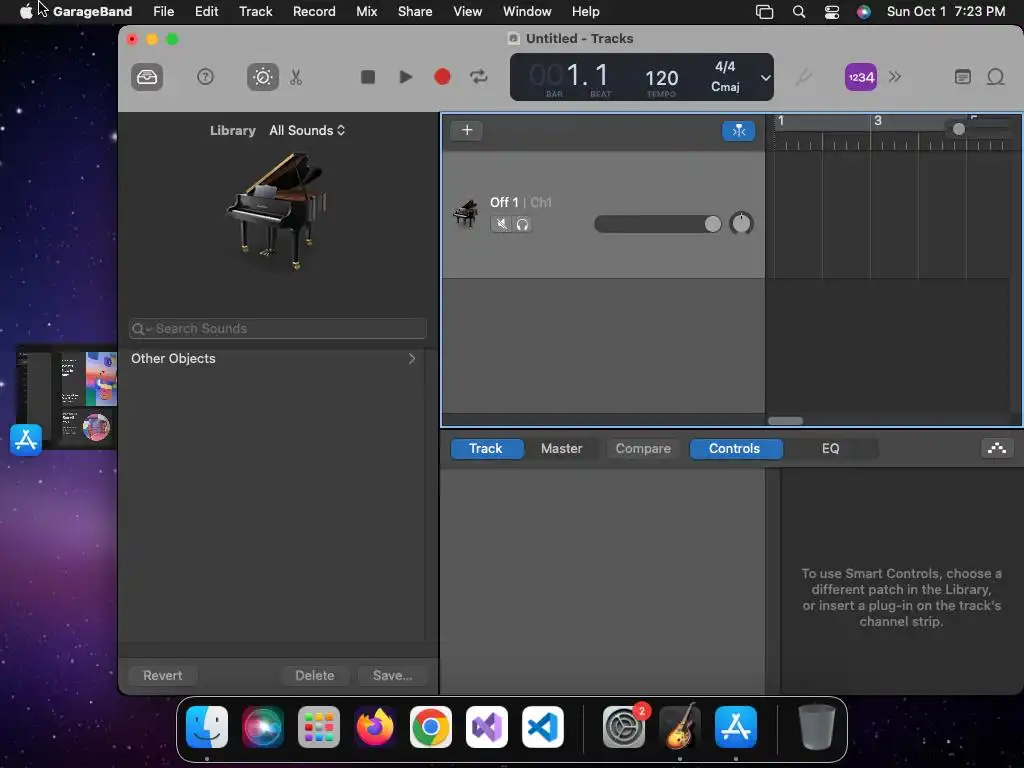Start recording with the red Record button

442,77
